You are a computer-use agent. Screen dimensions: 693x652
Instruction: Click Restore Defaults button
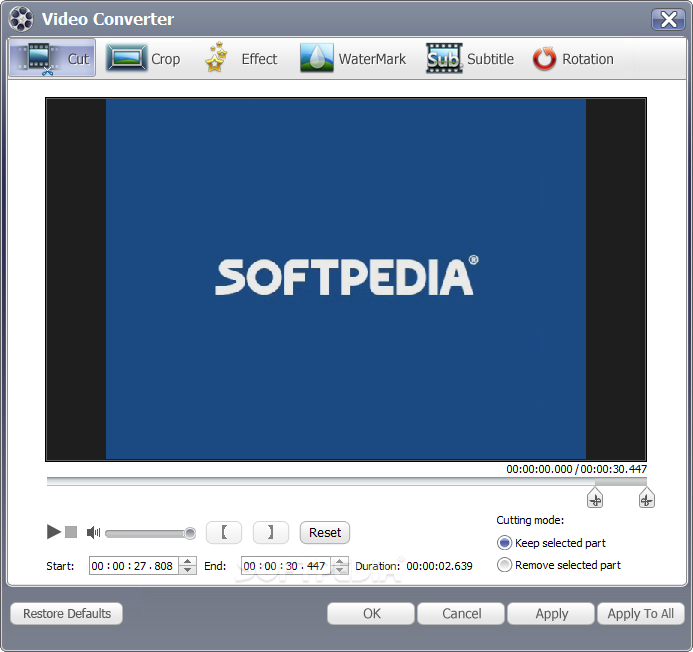pyautogui.click(x=66, y=614)
